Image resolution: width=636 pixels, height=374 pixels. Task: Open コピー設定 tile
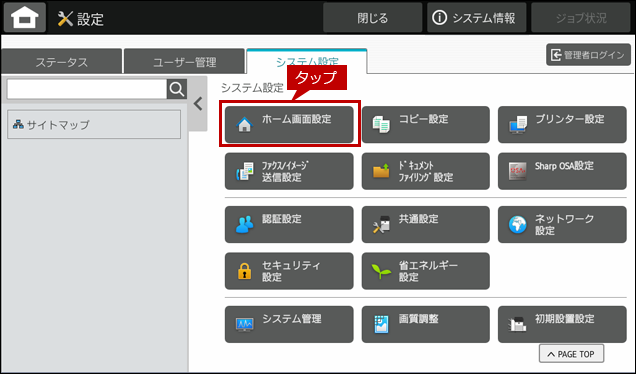[425, 125]
